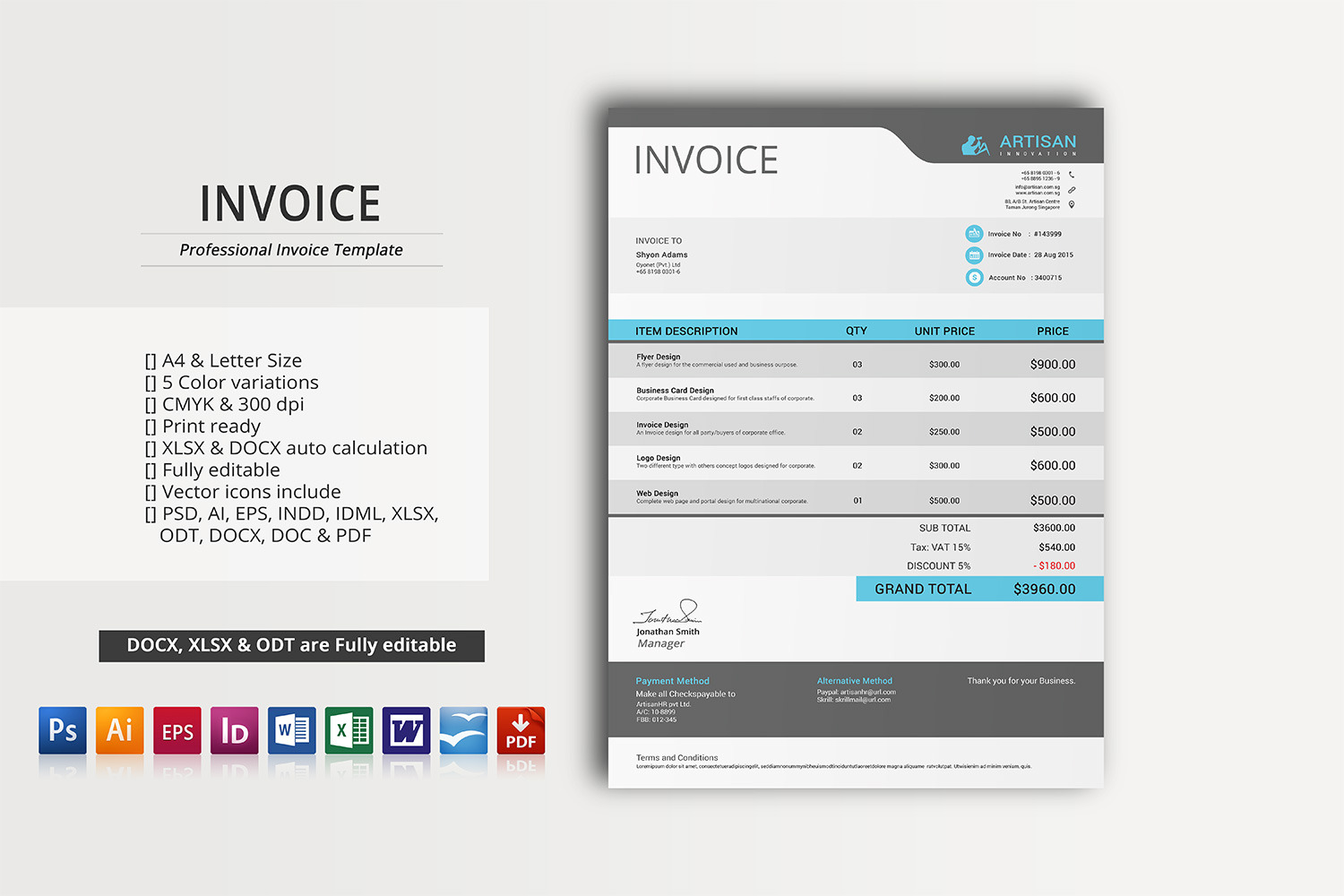Click the blue Microsoft Word icon

(x=292, y=730)
